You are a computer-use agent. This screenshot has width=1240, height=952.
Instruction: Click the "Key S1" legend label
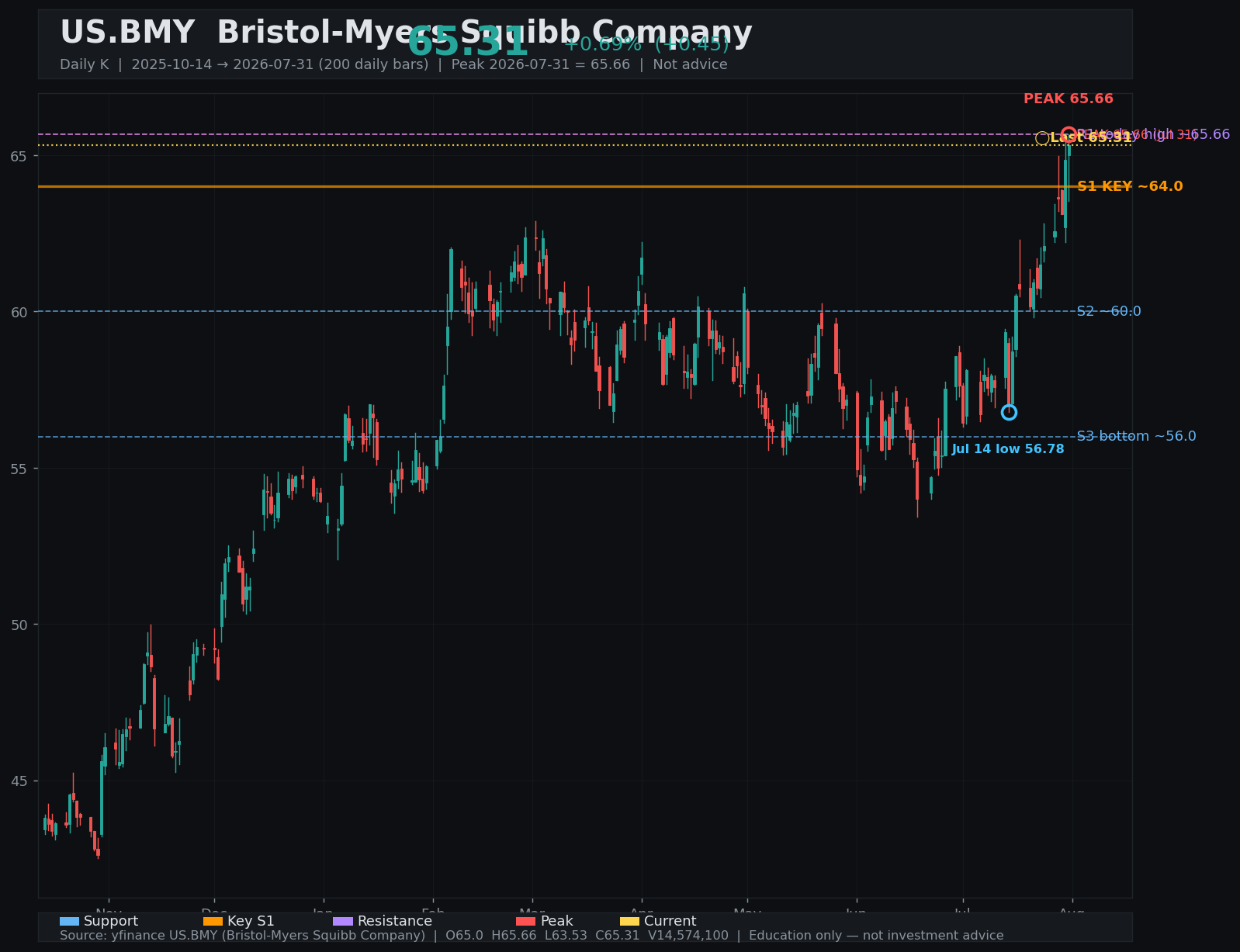click(x=251, y=921)
